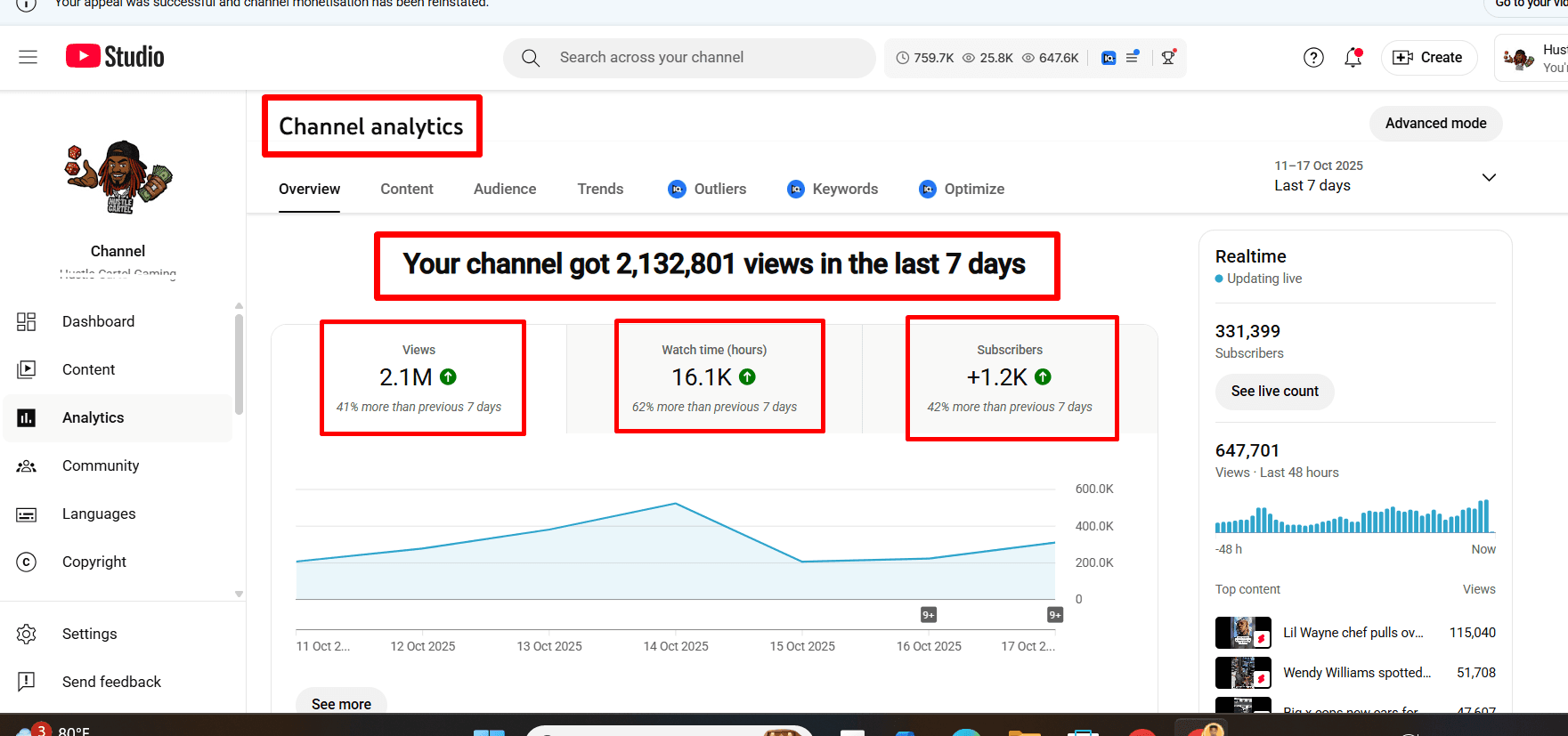This screenshot has height=736, width=1568.
Task: Click the sidebar scroll down arrow
Action: 239,594
